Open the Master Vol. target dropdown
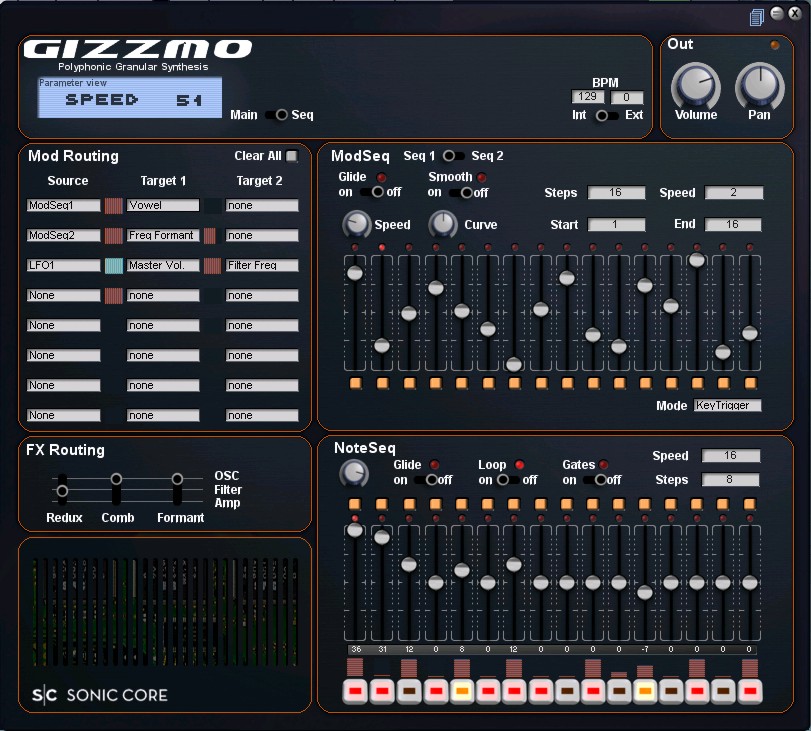The image size is (811, 731). tap(163, 265)
